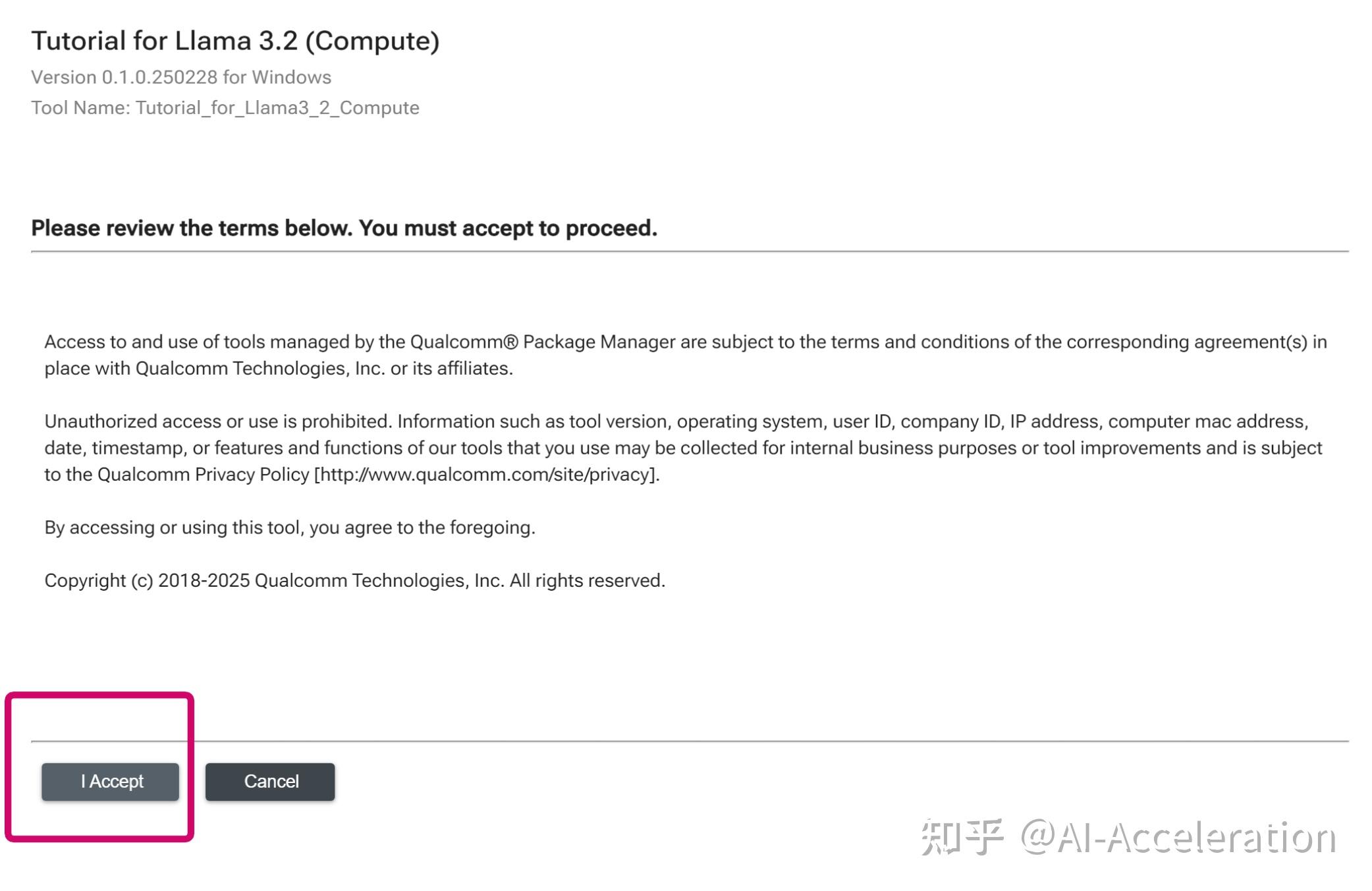Dismiss the dialog via Cancel
The width and height of the screenshot is (1372, 891).
click(x=269, y=782)
